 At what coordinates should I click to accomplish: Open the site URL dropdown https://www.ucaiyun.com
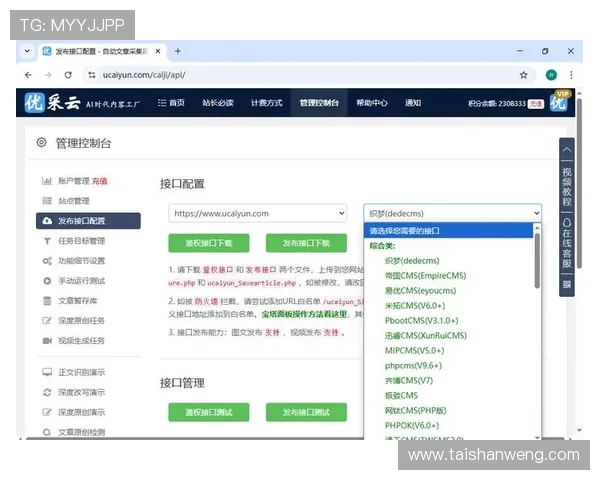pyautogui.click(x=258, y=213)
